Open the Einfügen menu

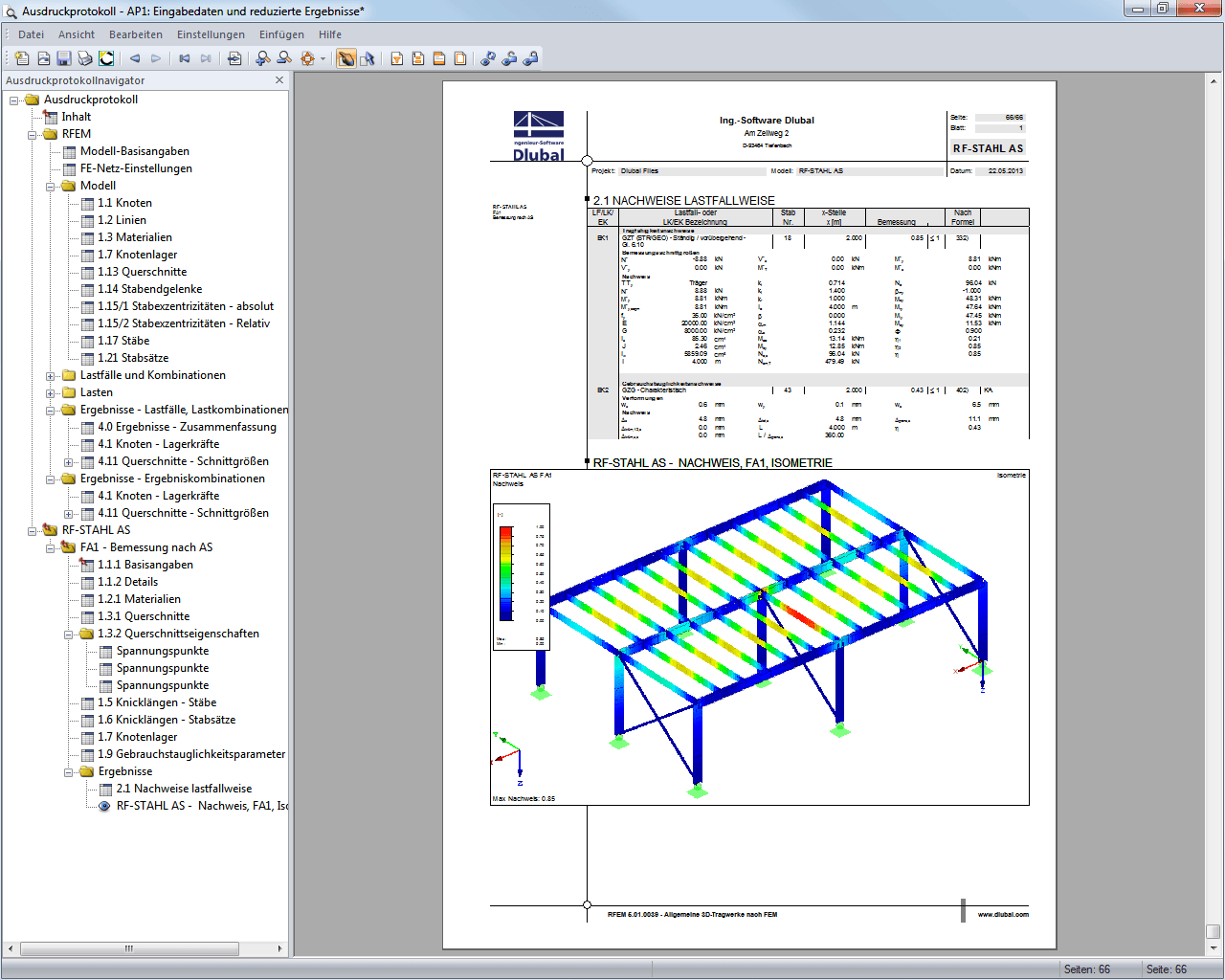(x=281, y=34)
